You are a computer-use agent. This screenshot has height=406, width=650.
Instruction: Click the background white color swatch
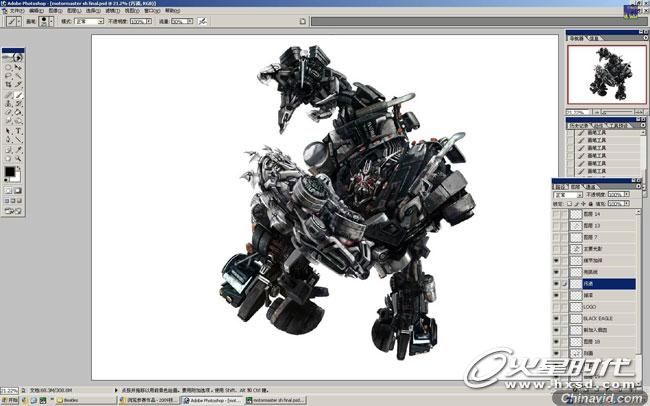[x=16, y=177]
